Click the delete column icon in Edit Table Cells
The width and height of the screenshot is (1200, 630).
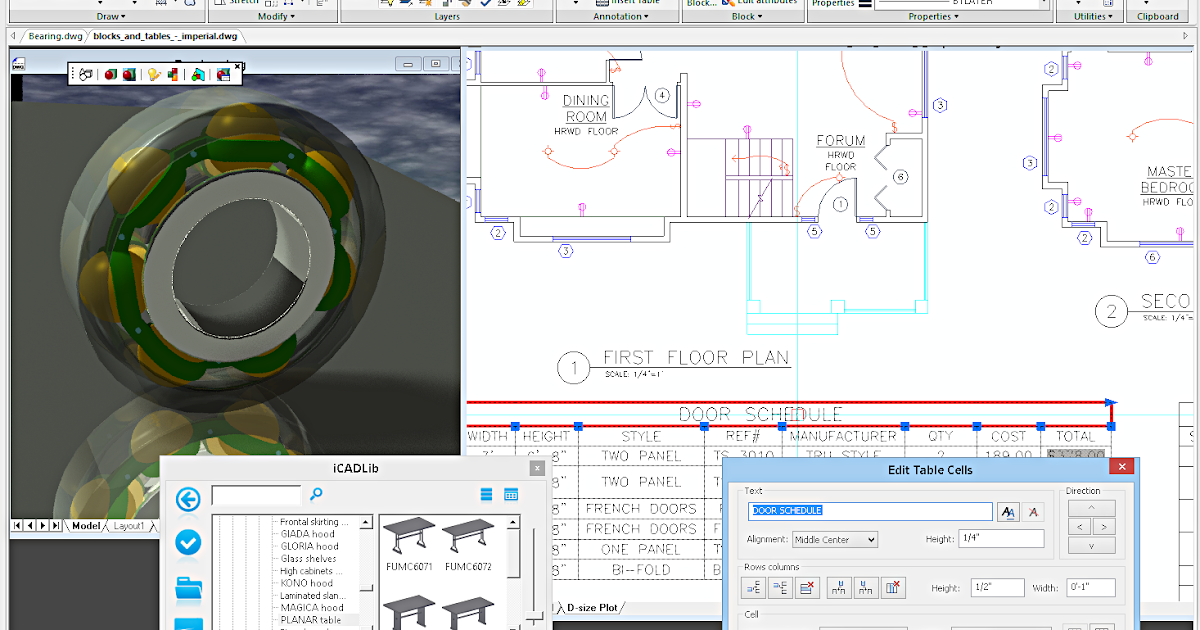[894, 588]
